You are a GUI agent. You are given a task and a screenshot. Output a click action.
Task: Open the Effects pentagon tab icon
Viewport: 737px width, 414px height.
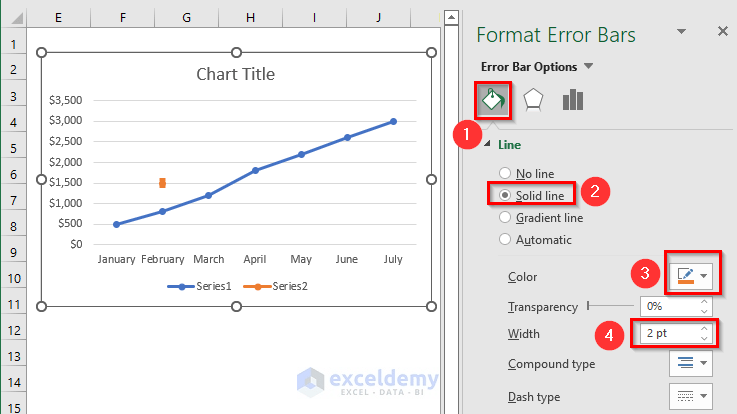click(533, 100)
